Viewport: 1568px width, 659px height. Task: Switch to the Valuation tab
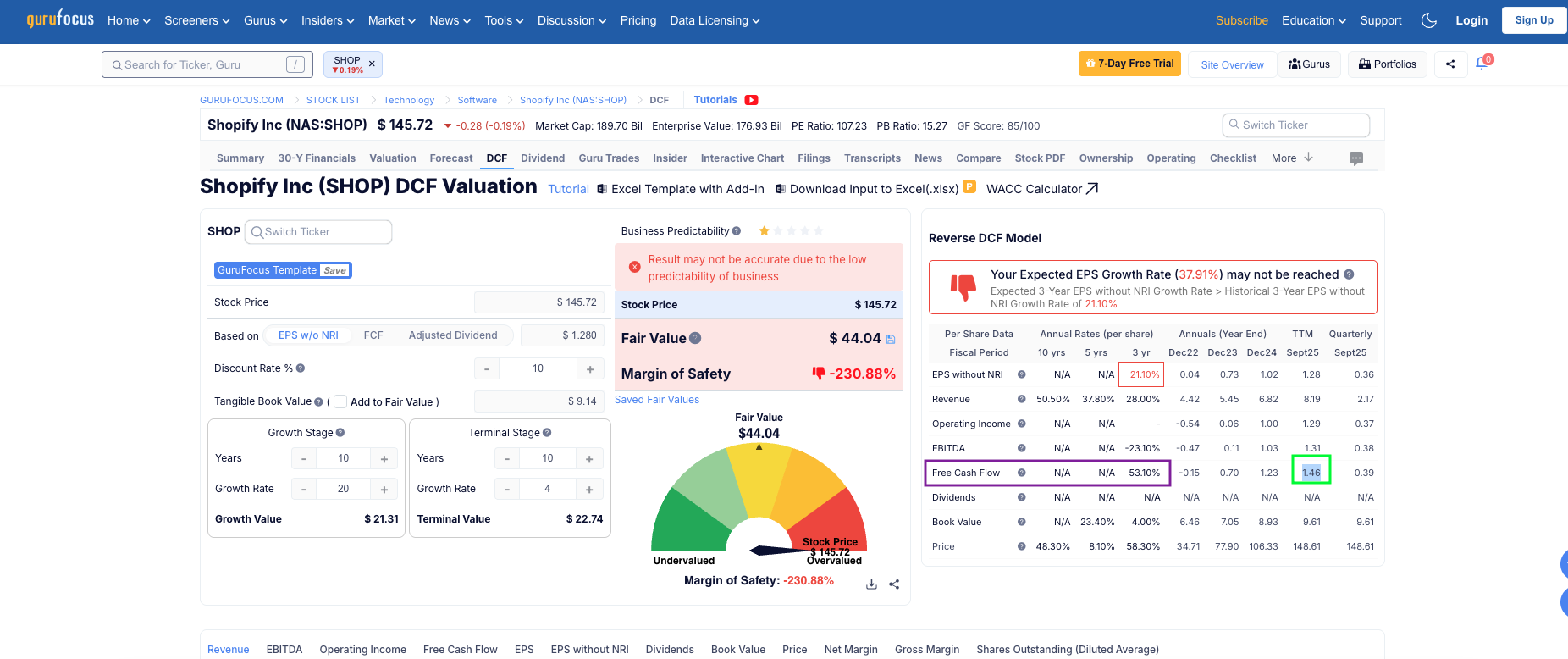coord(393,158)
